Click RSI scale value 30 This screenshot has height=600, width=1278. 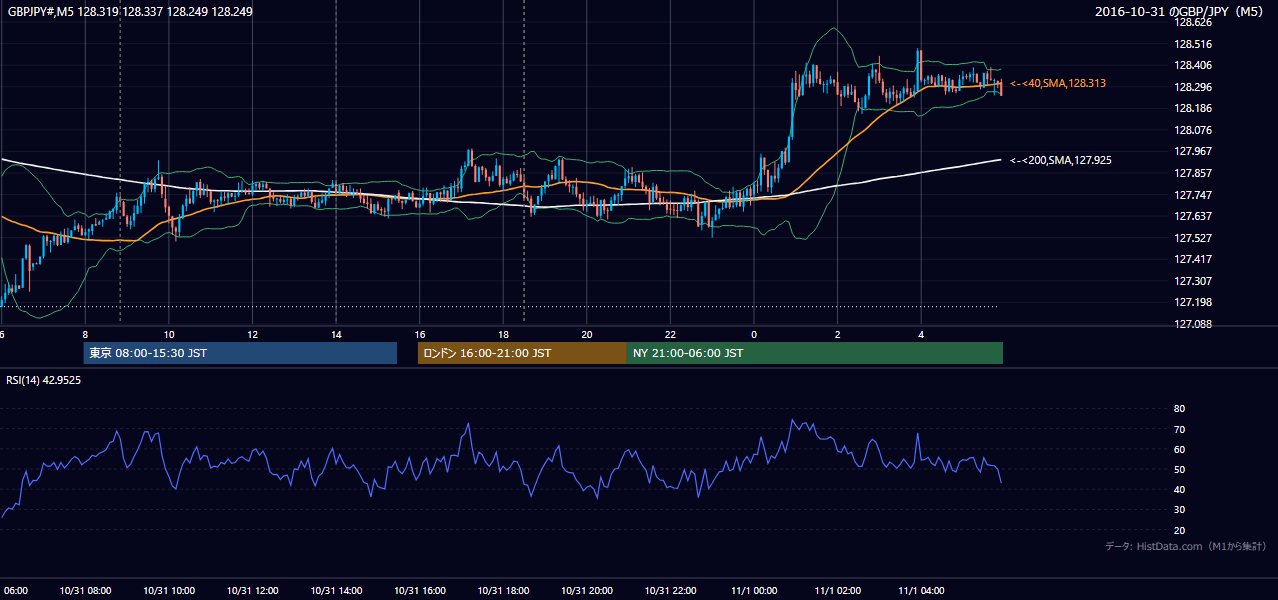(x=1179, y=511)
